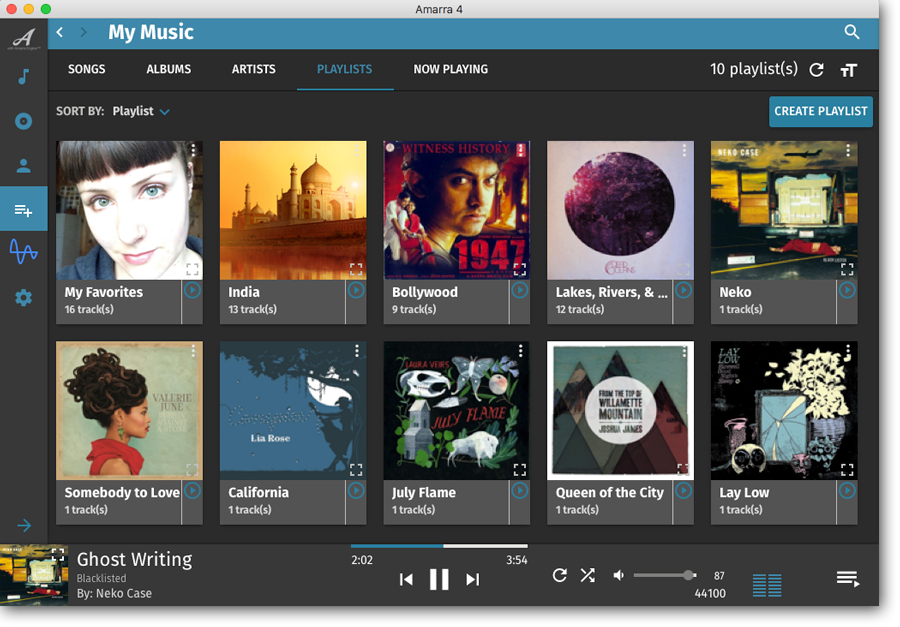Toggle repeat mode
The image size is (900, 627).
coord(560,575)
